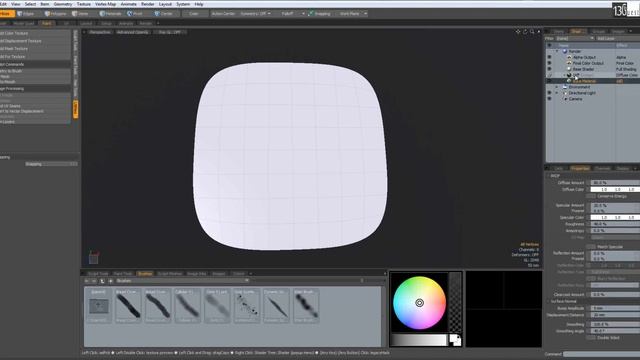Open the Perspective viewport type dropdown
Screen dimensions: 640x360
coord(100,32)
